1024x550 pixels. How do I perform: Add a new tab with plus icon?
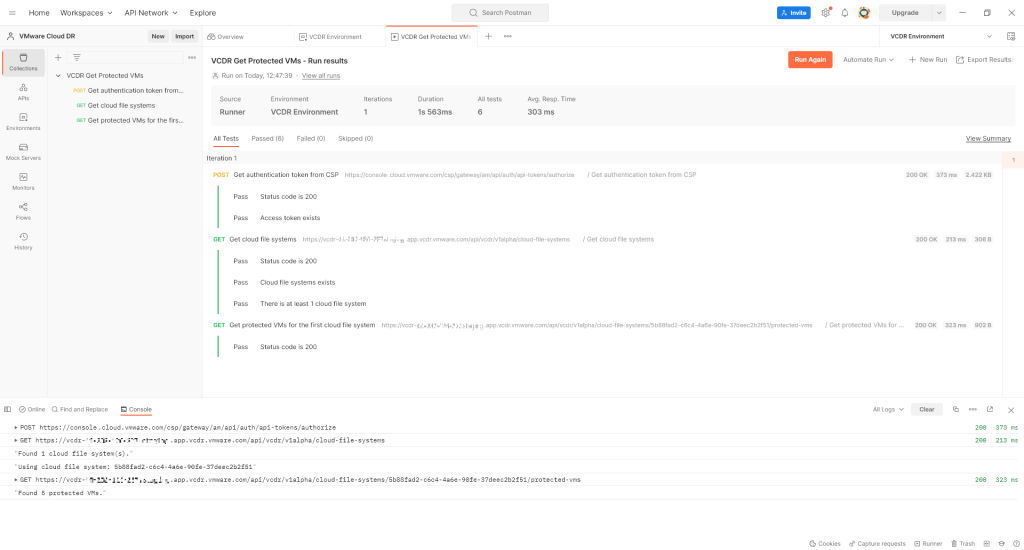488,37
